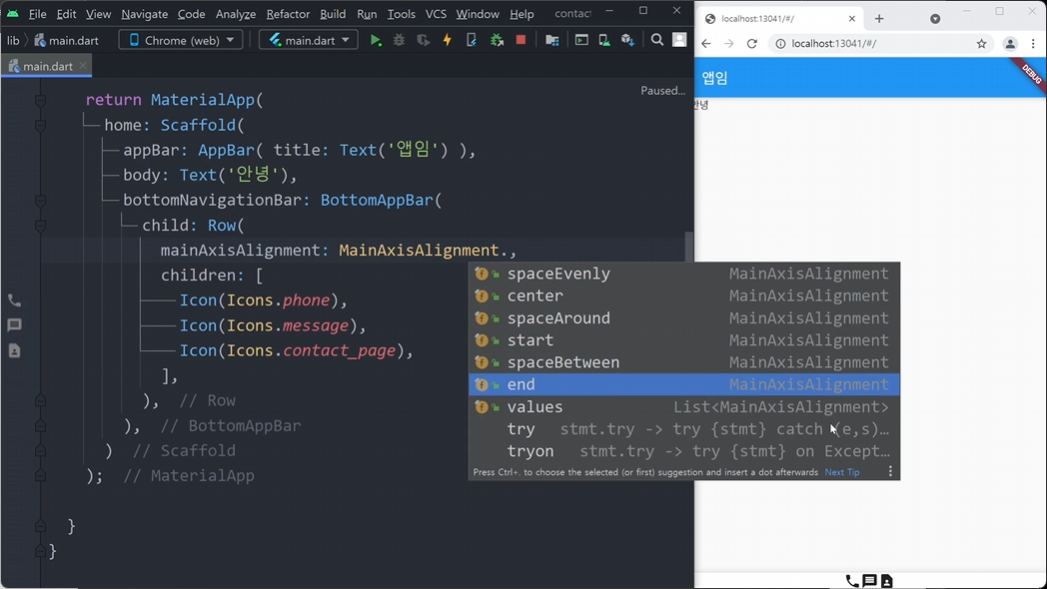1047x589 pixels.
Task: Click the phone icon in app bottom bar
Action: pyautogui.click(x=852, y=581)
